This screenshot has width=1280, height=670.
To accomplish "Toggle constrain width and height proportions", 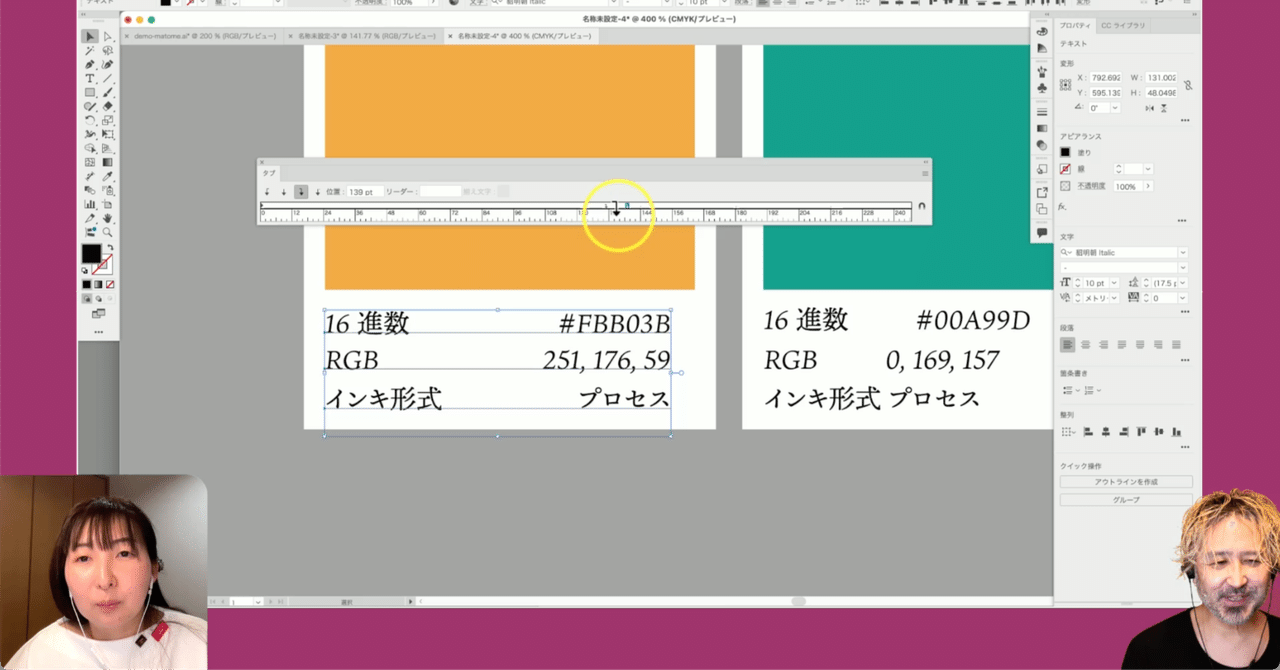I will pyautogui.click(x=1188, y=85).
